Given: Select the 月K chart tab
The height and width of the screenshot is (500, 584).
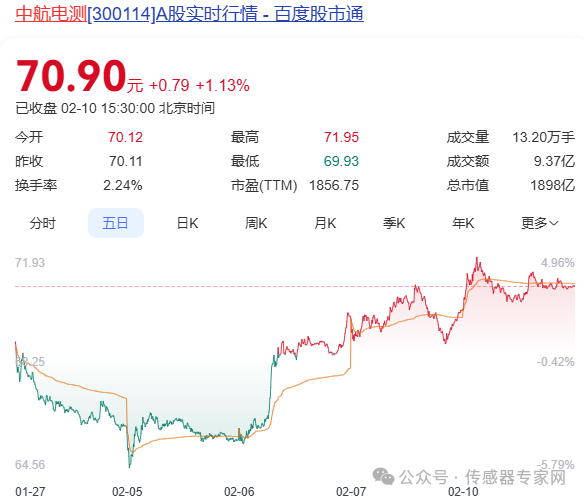Looking at the screenshot, I should [325, 223].
